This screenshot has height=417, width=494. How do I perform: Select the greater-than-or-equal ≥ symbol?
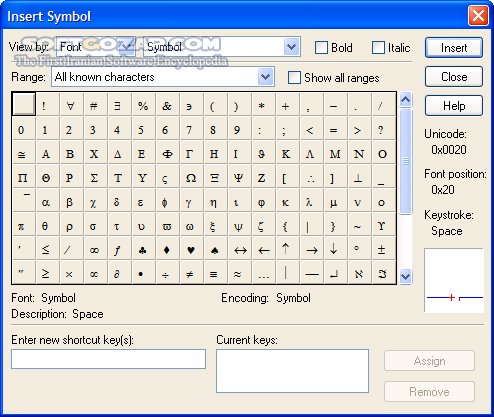coord(48,272)
